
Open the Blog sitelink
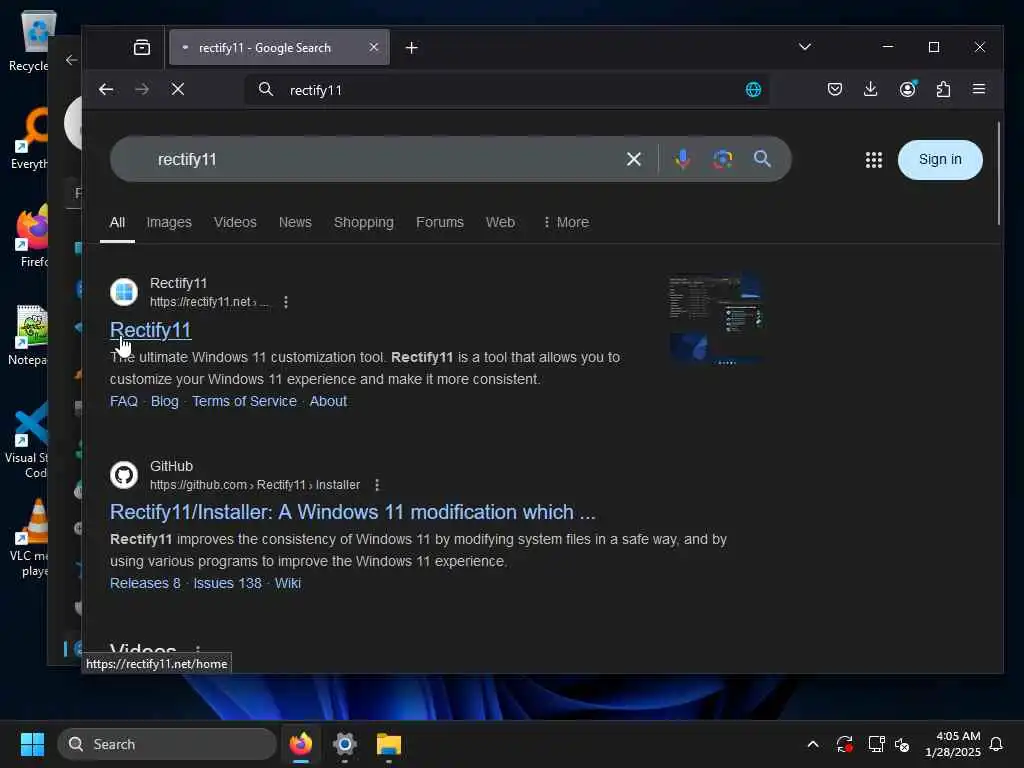pyautogui.click(x=165, y=401)
